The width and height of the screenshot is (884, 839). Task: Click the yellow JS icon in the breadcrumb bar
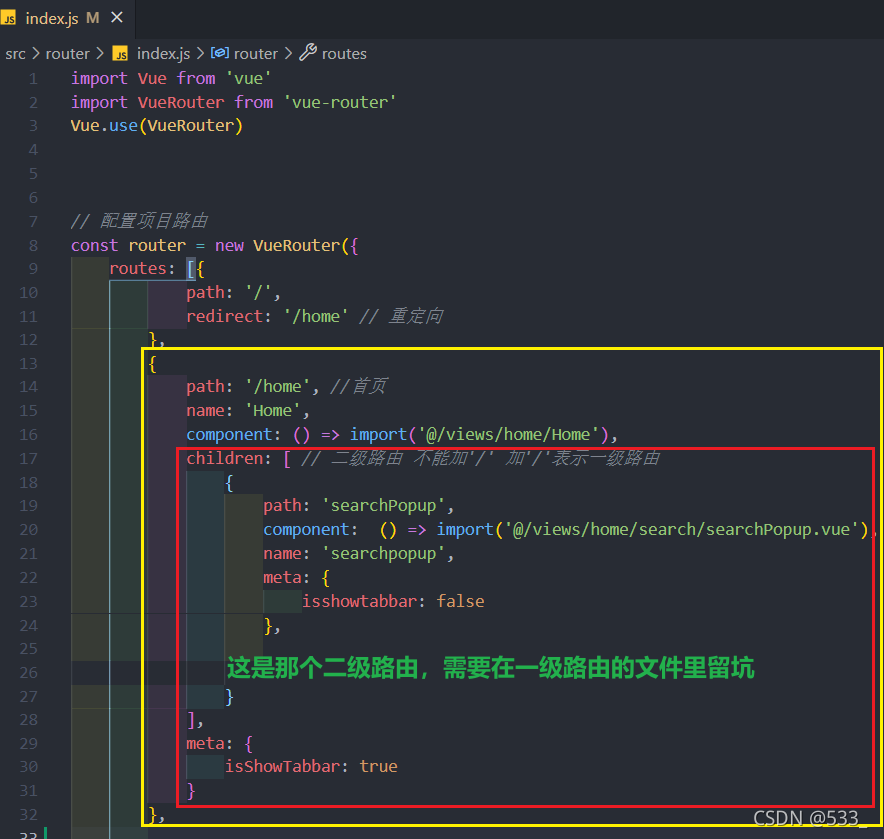click(120, 53)
